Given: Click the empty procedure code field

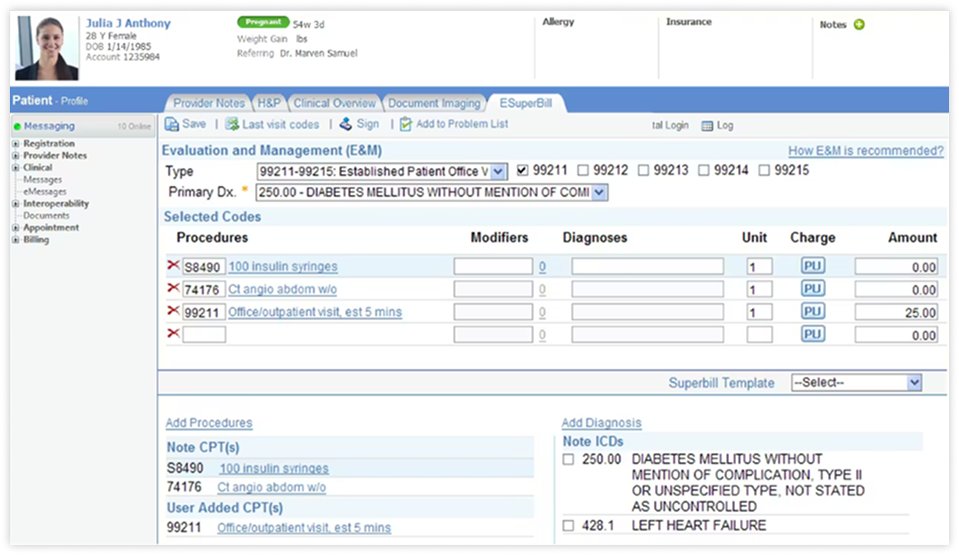Looking at the screenshot, I should (x=204, y=335).
